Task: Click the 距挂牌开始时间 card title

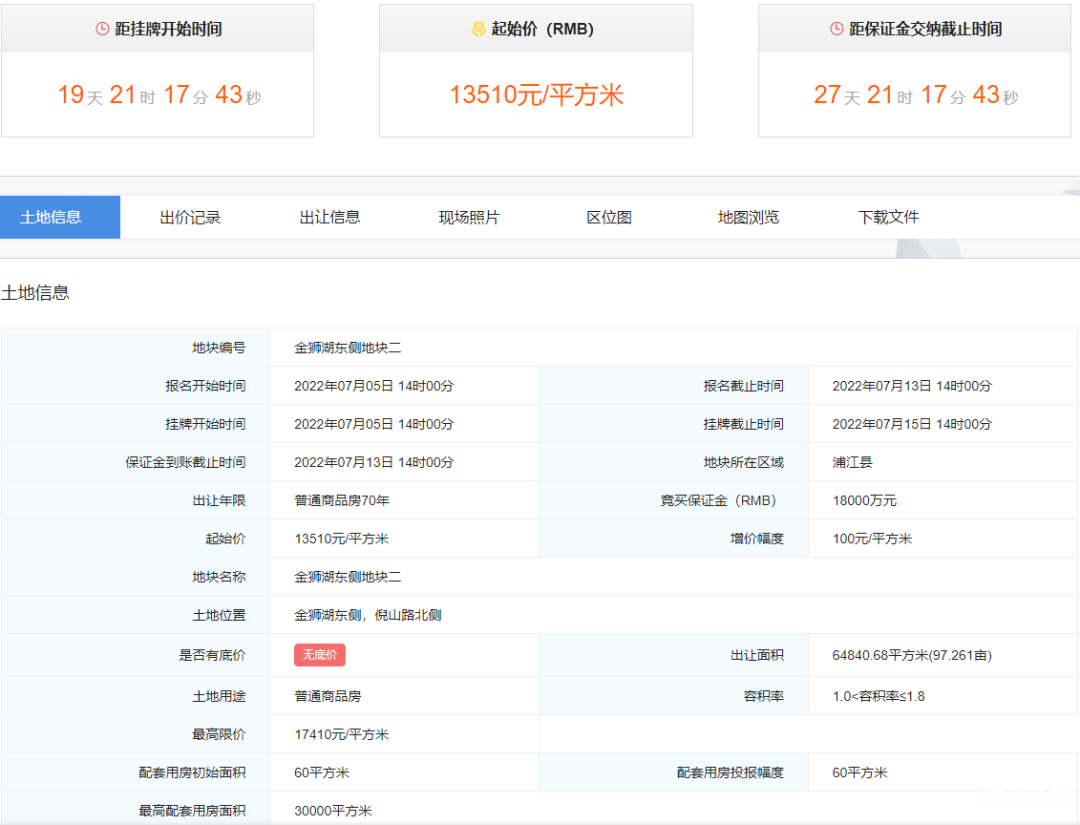Action: [x=169, y=29]
